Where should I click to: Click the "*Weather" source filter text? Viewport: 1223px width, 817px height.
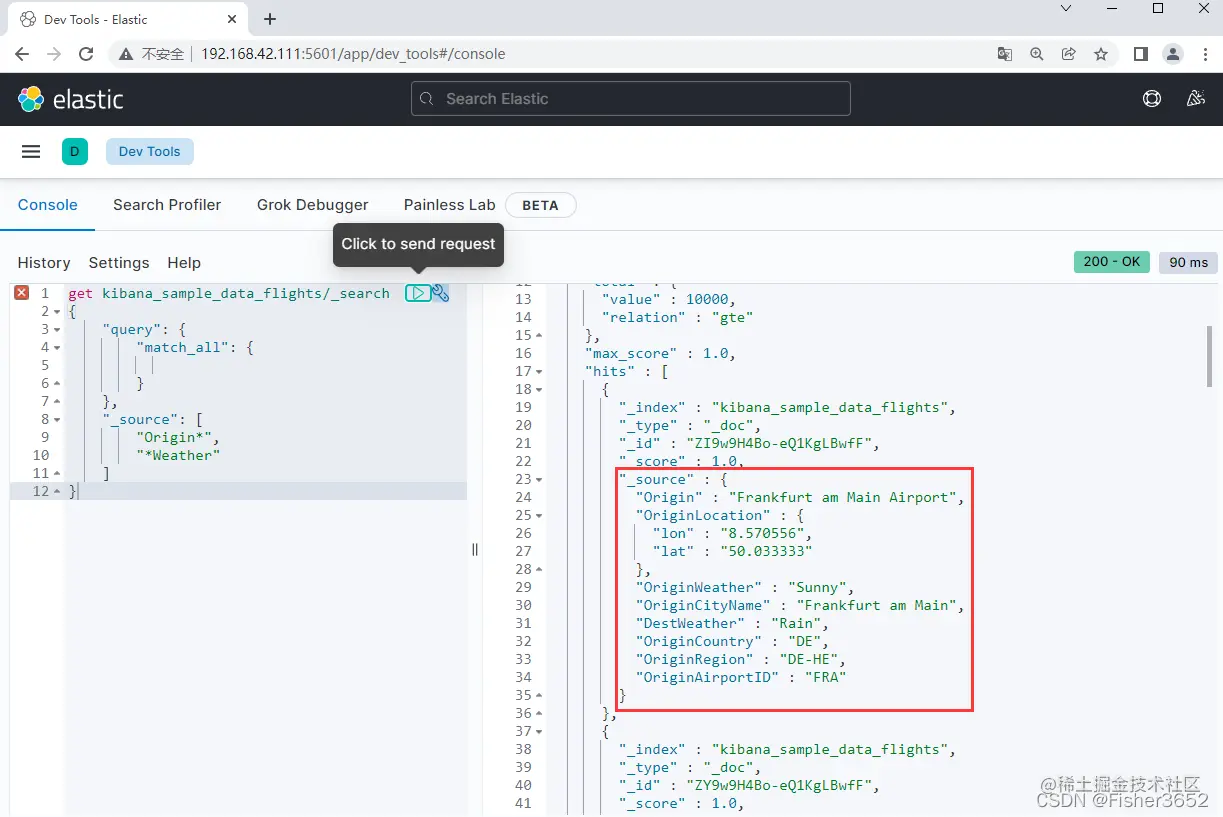point(178,455)
